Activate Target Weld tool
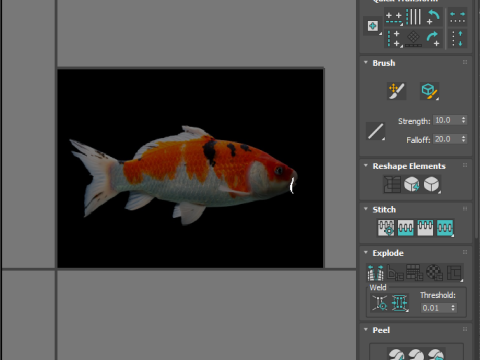480x360 pixels. 380,303
